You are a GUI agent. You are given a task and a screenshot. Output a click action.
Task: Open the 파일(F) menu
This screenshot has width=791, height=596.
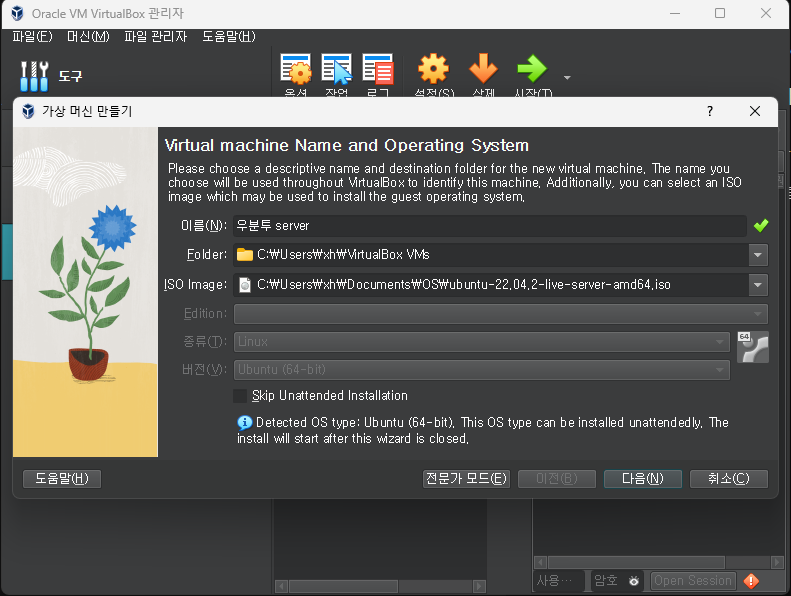[32, 36]
